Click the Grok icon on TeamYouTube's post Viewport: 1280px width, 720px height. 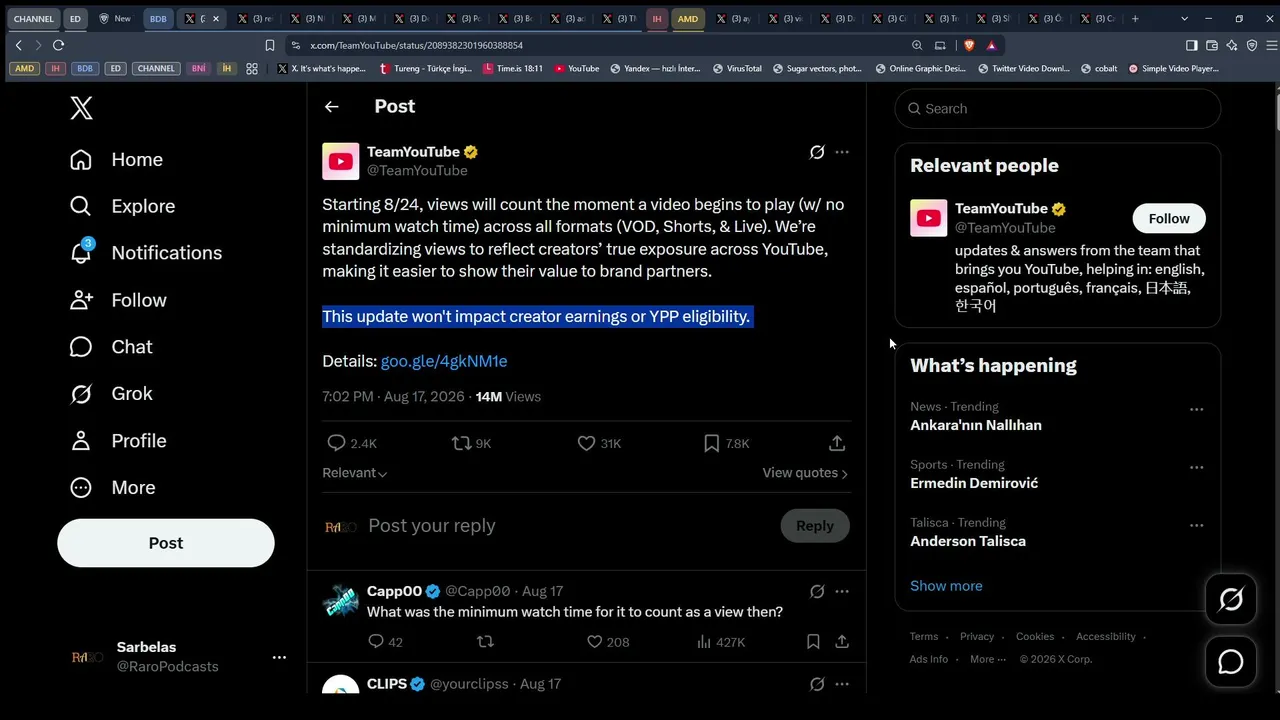pos(817,152)
